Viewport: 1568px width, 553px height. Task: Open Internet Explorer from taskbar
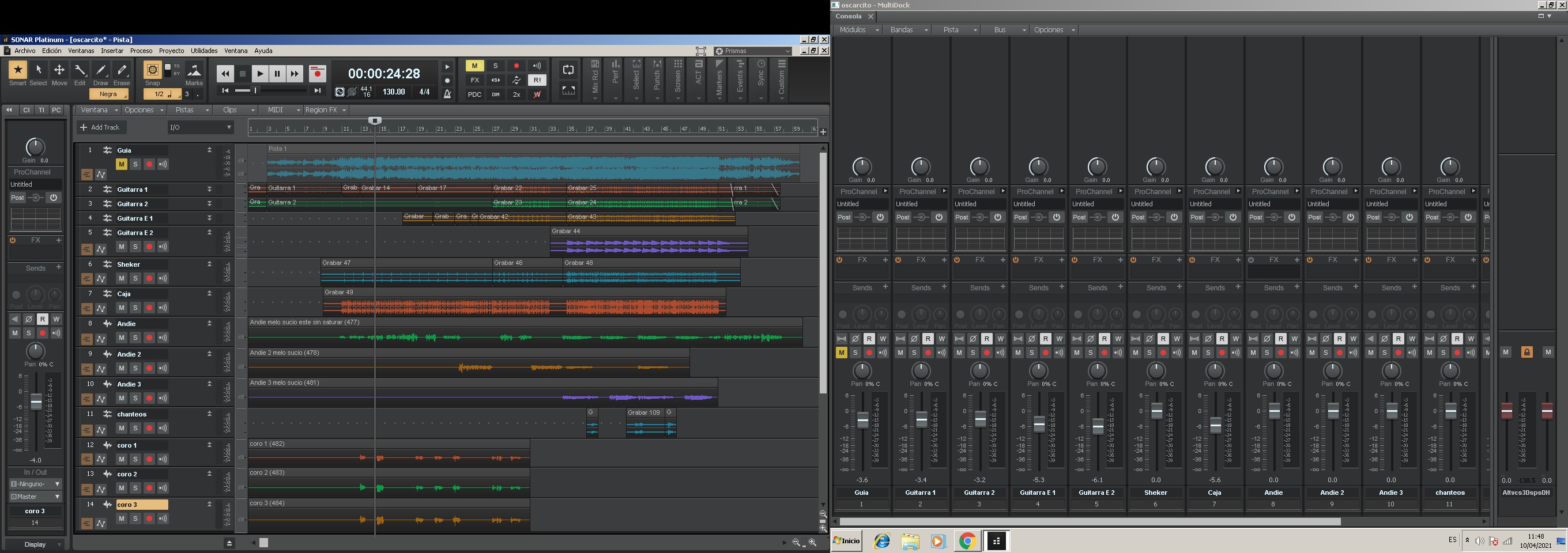882,541
